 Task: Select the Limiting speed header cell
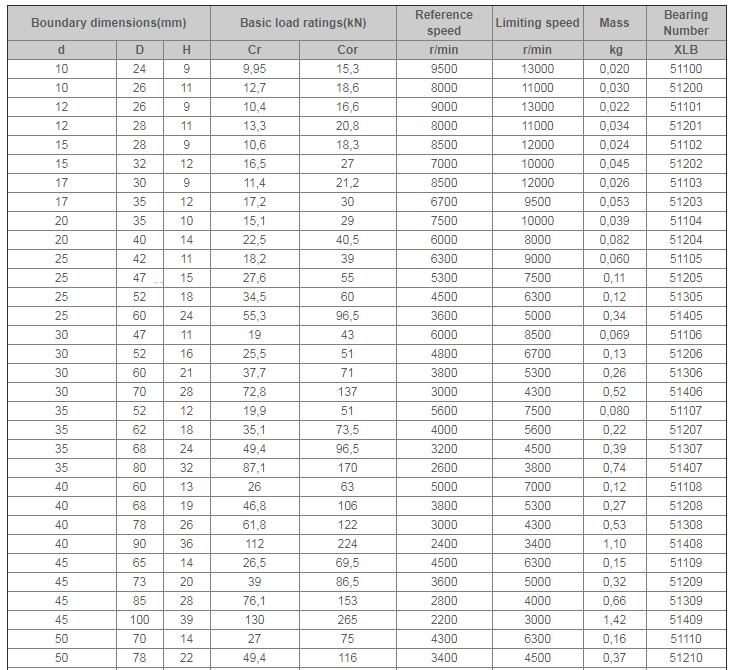point(537,23)
